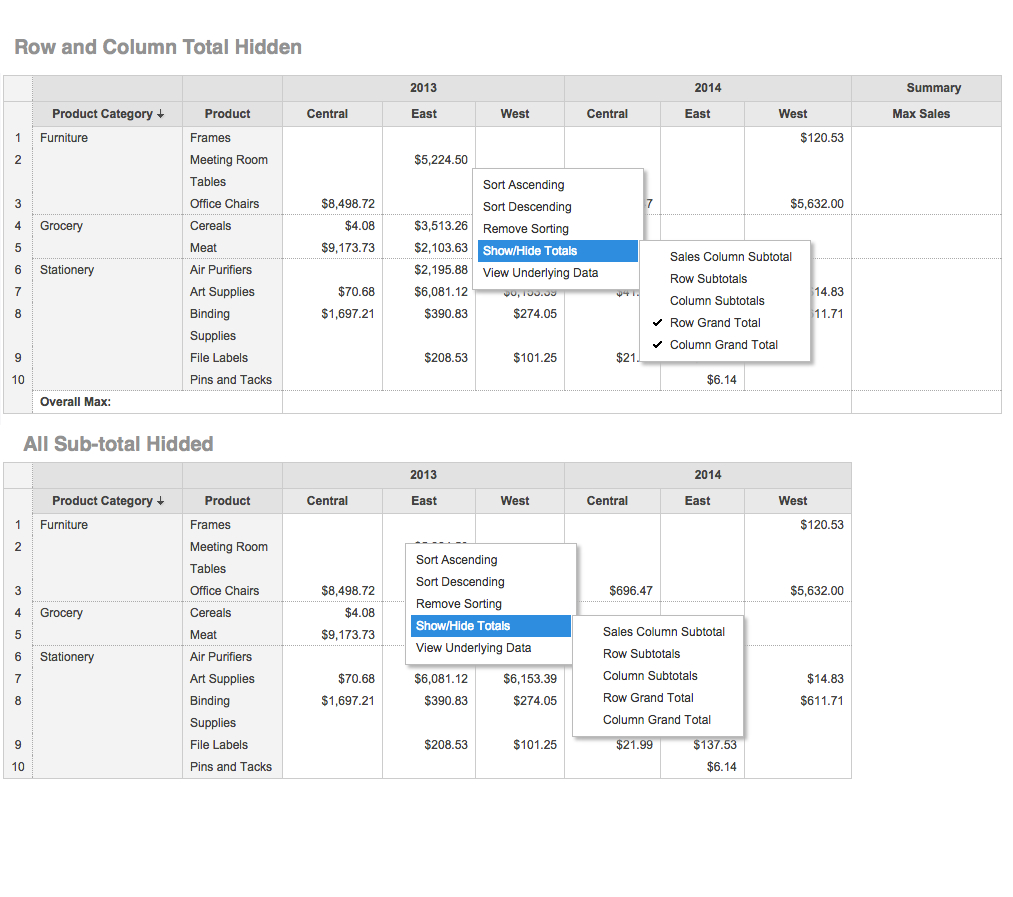Toggle Column Subtotals in upper submenu
The height and width of the screenshot is (897, 1013).
(x=717, y=301)
